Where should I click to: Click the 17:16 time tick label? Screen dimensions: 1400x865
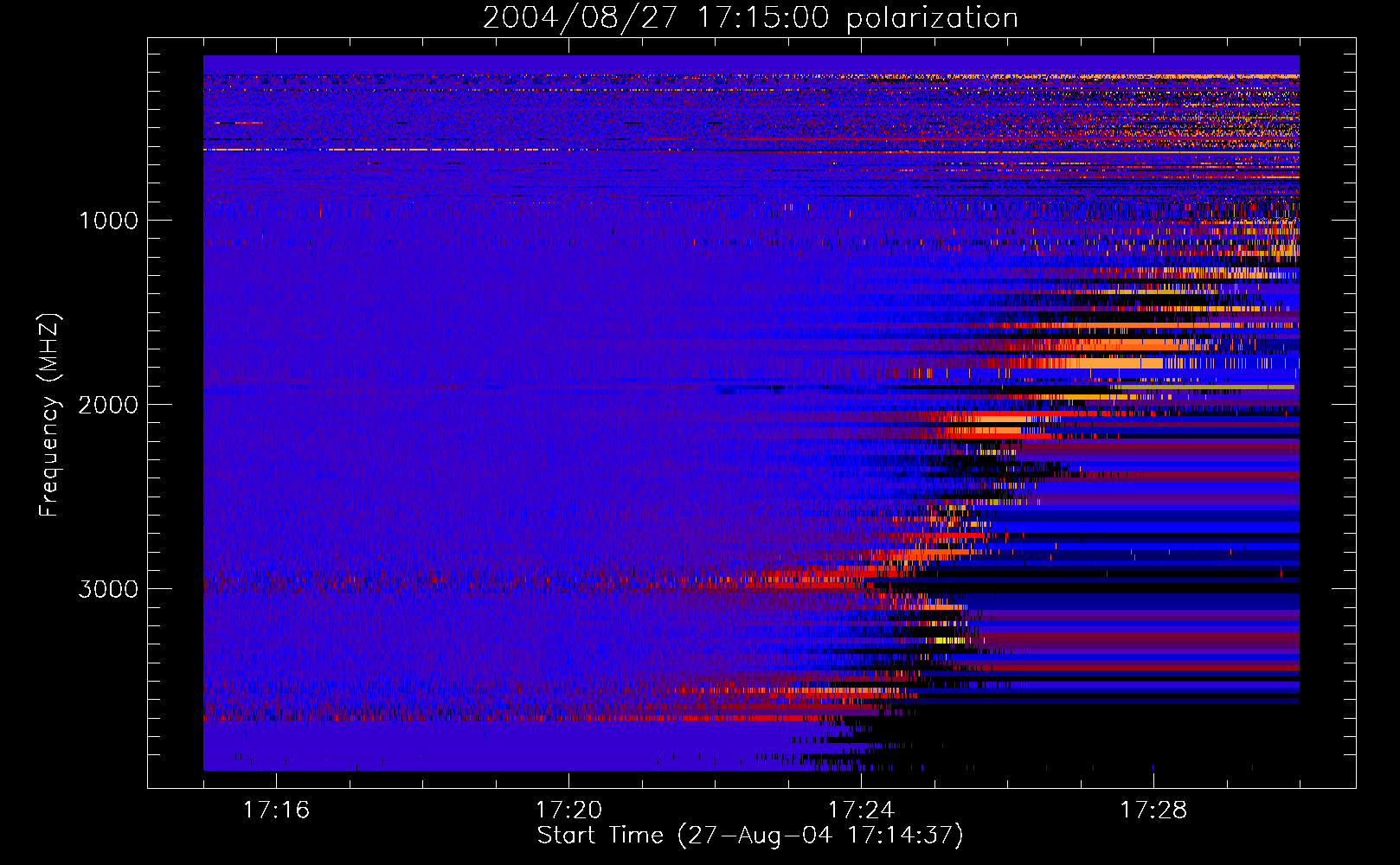(276, 811)
